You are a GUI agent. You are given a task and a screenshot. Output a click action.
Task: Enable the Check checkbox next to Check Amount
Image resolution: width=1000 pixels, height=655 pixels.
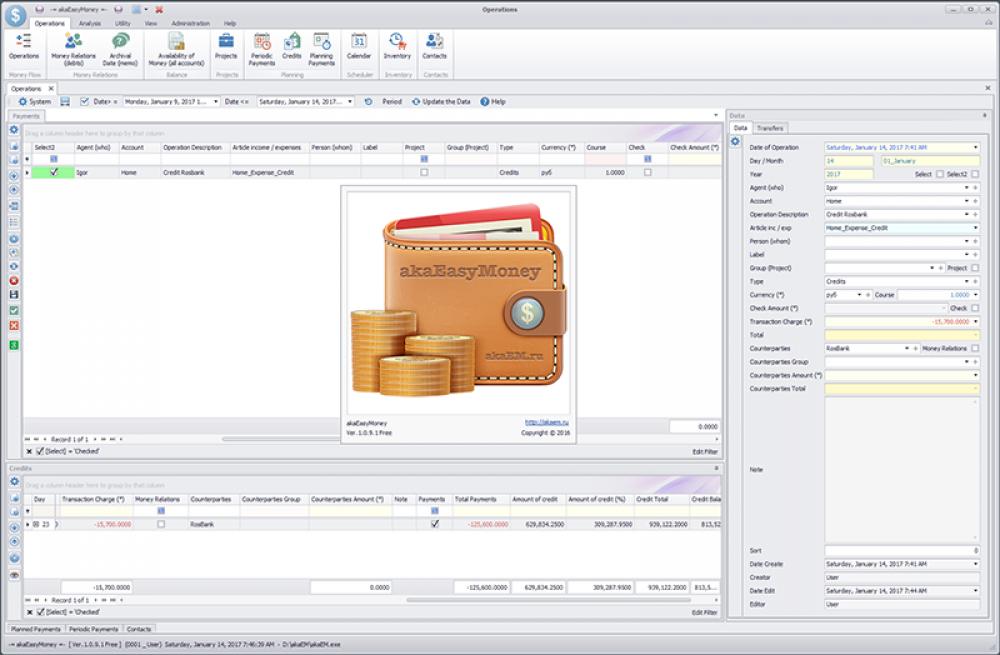pos(974,308)
